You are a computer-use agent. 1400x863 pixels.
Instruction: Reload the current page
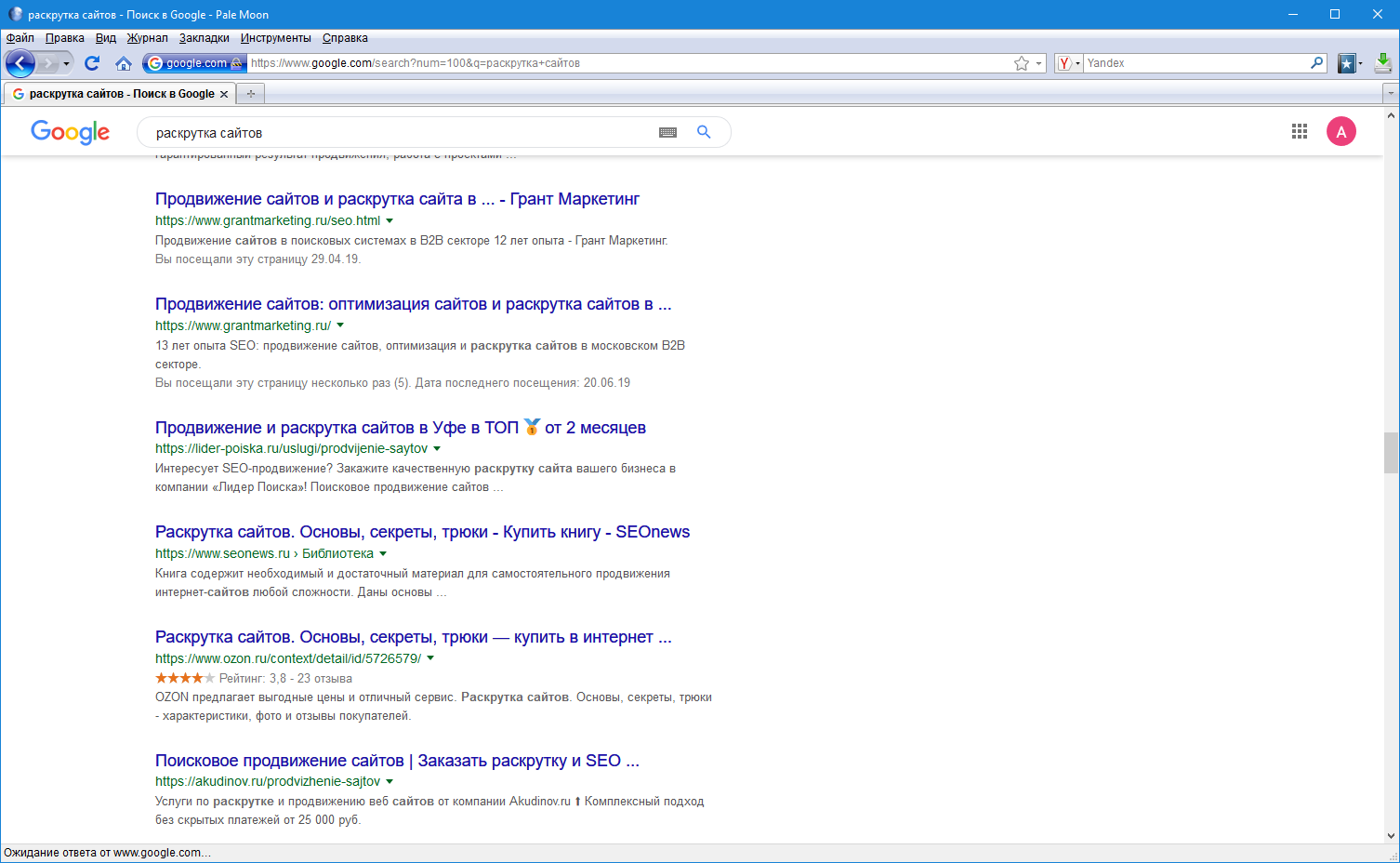click(92, 63)
